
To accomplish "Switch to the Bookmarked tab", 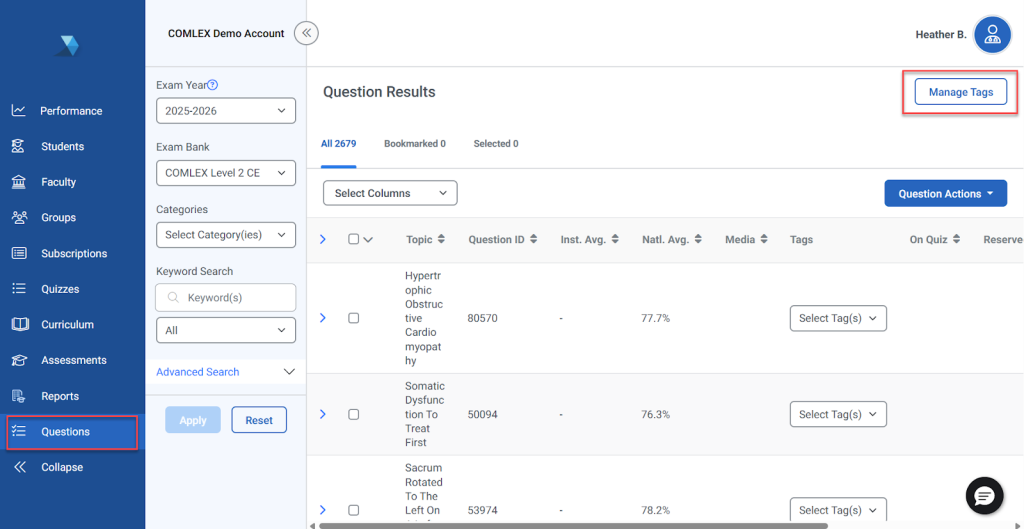I will click(414, 144).
